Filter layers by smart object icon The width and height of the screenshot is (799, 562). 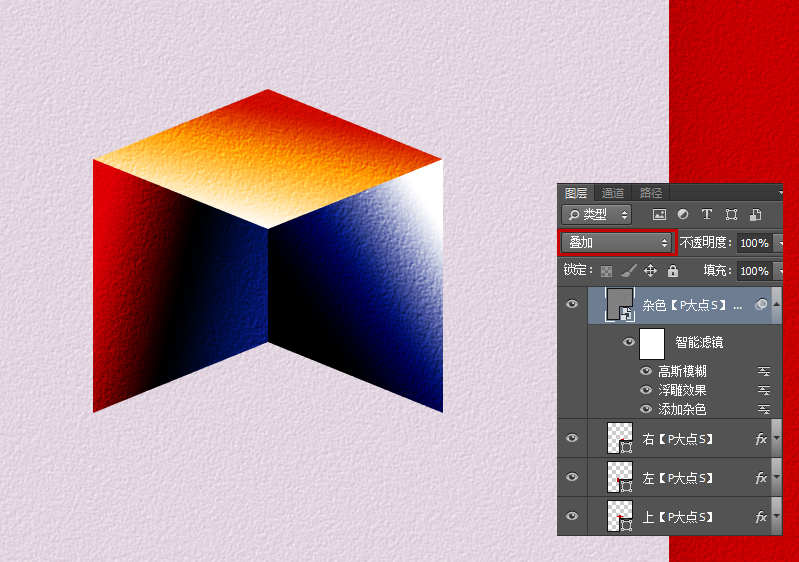click(755, 214)
